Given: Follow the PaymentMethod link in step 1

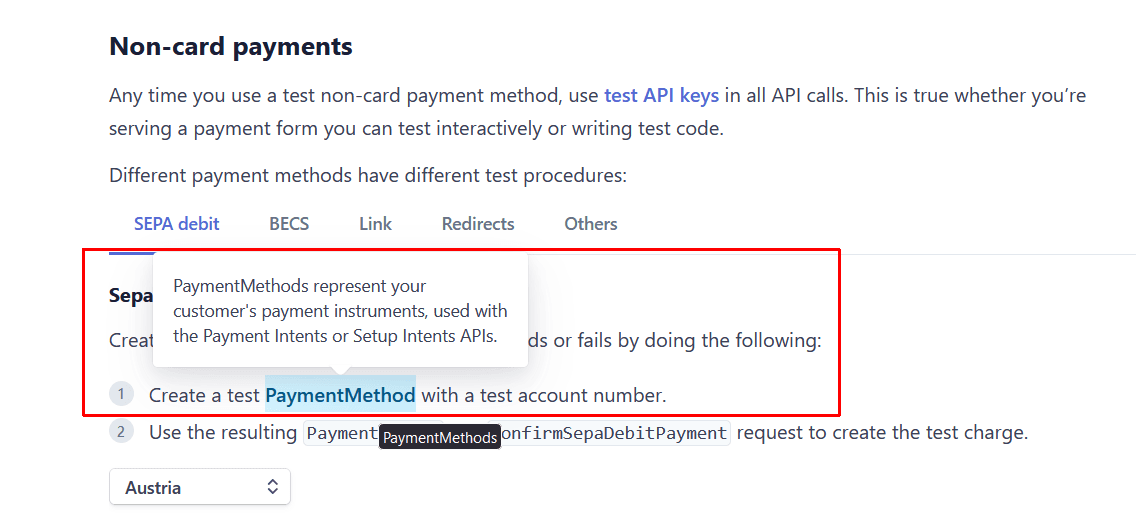Looking at the screenshot, I should [x=340, y=395].
